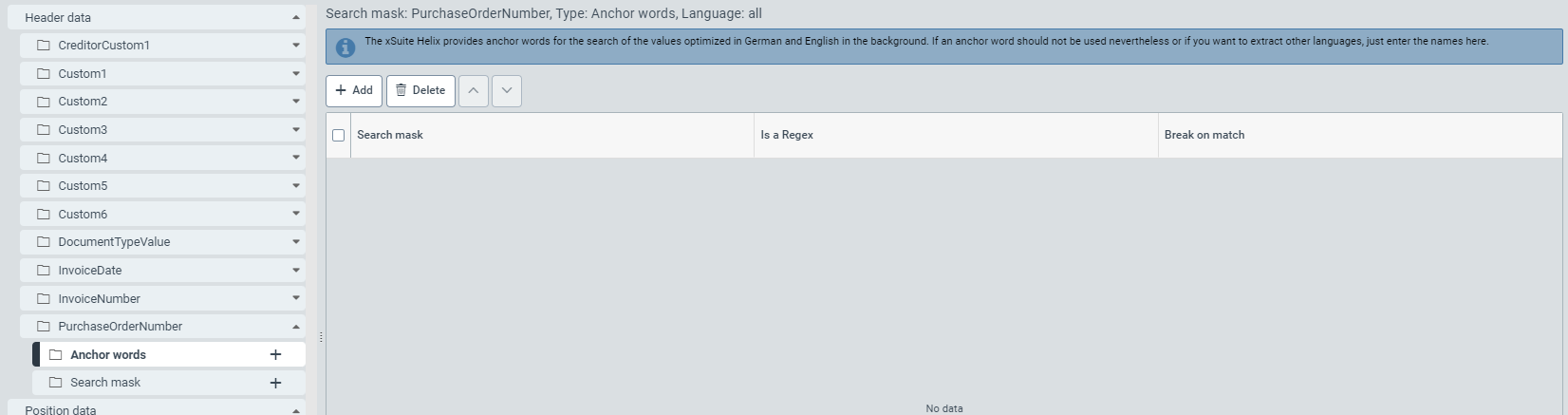Select the DocumentTypeValue tree node label

point(114,242)
